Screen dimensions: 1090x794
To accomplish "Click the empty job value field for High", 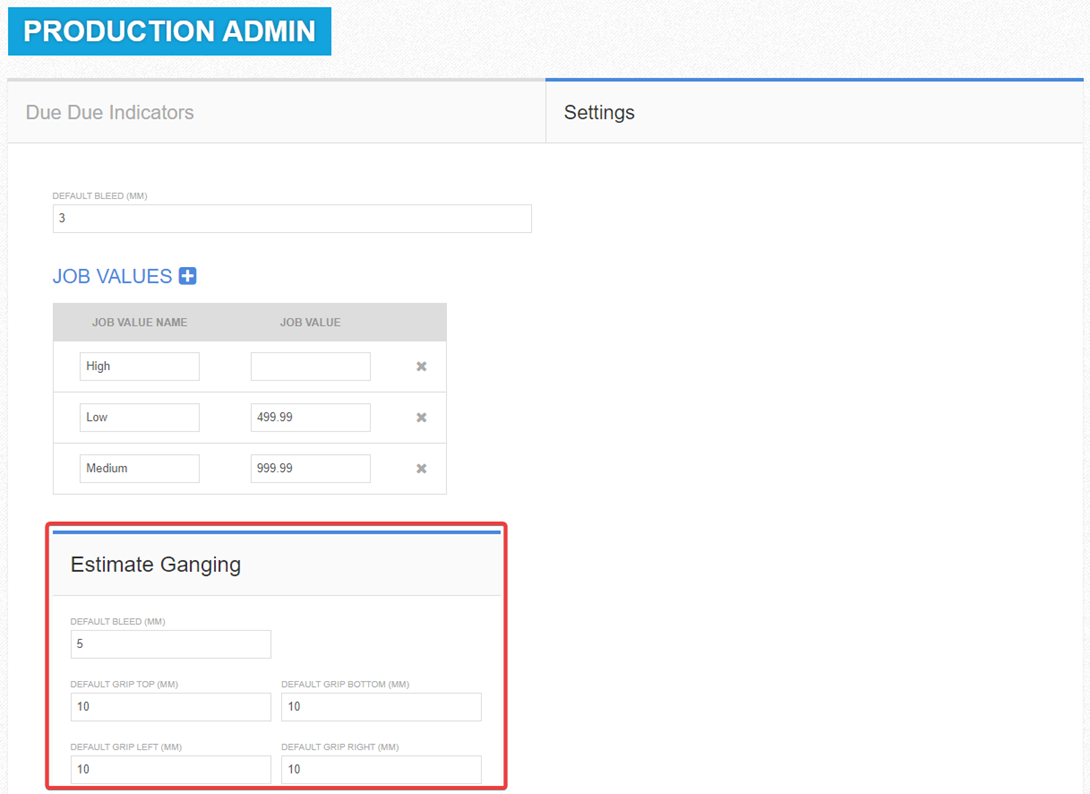I will (311, 366).
